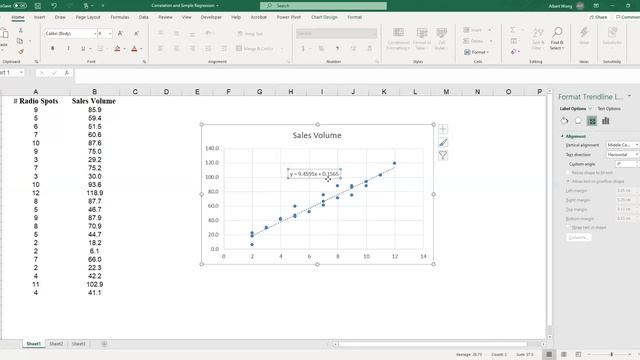The width and height of the screenshot is (640, 360).
Task: Open the Insert ribbon tab
Action: coord(40,17)
